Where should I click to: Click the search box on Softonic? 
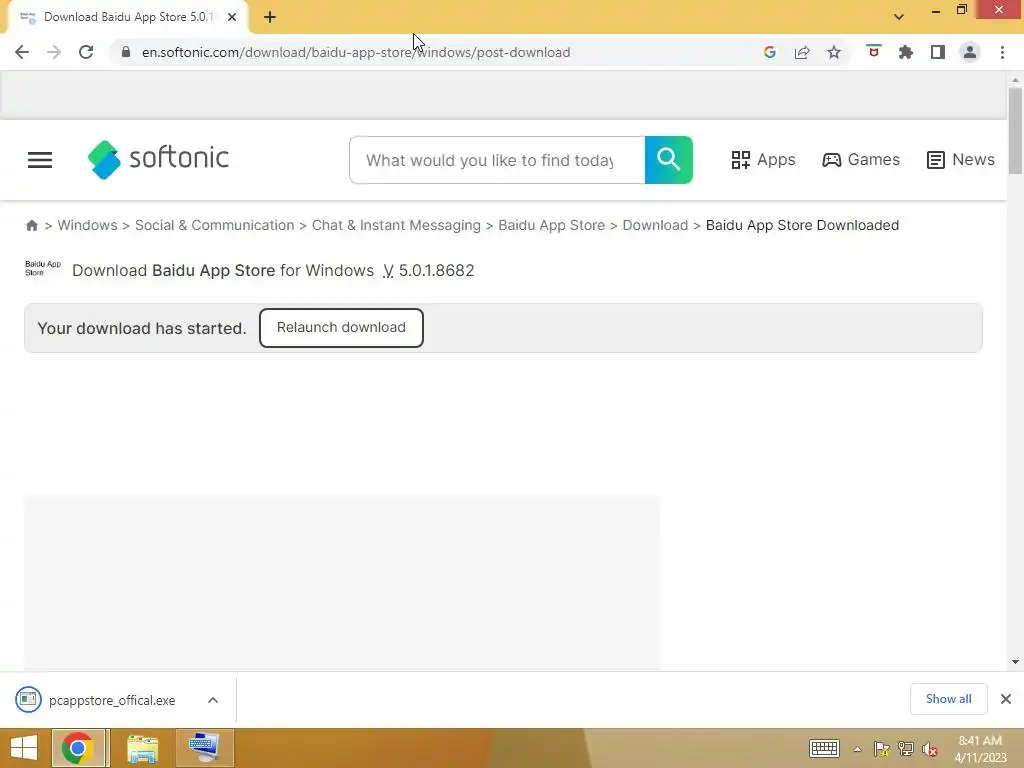(x=497, y=160)
